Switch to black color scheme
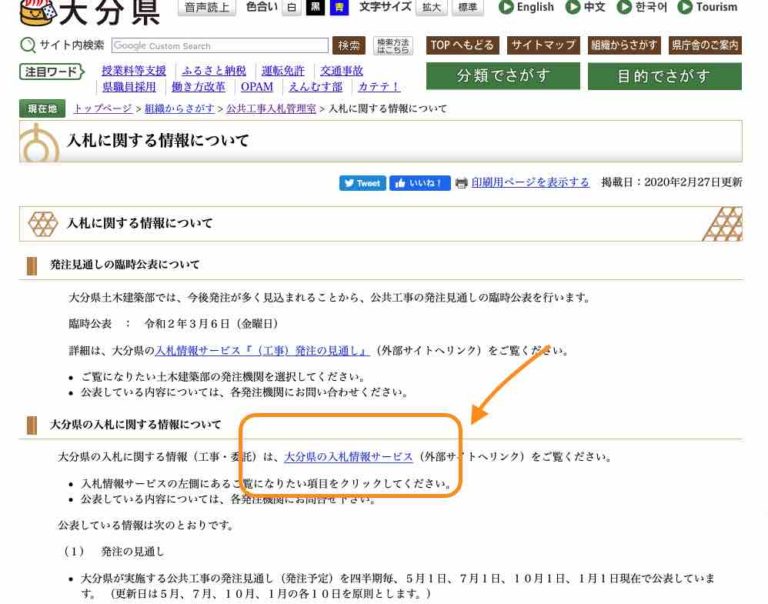This screenshot has width=768, height=604. [x=314, y=8]
